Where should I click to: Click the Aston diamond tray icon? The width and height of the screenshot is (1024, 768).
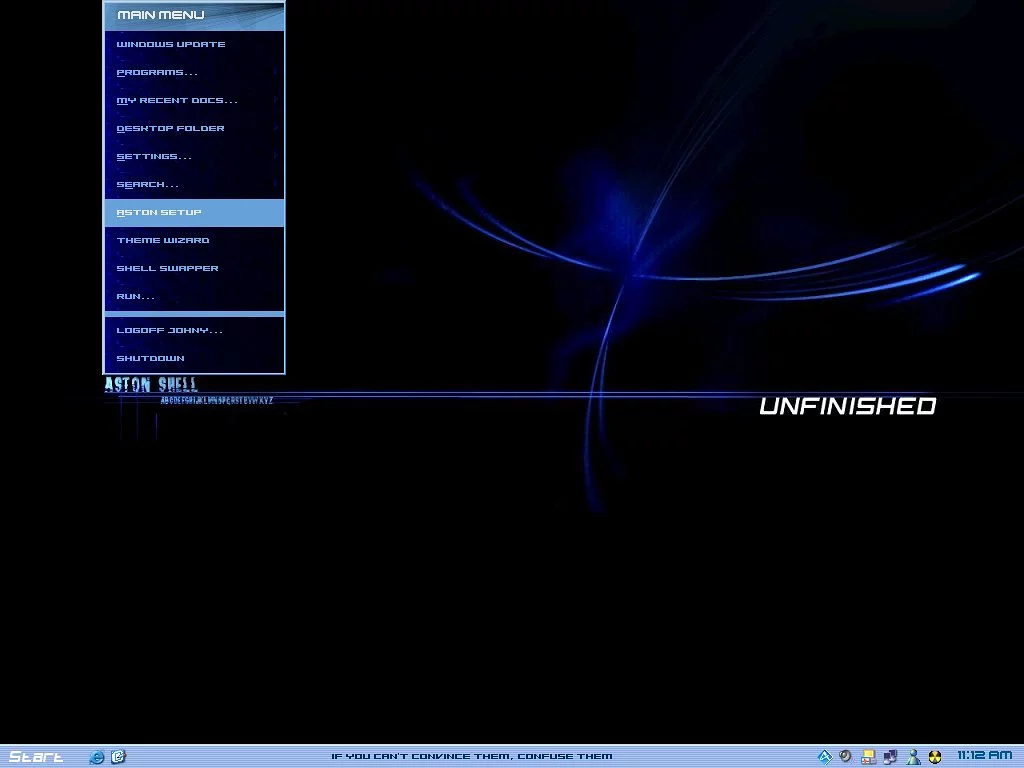point(825,757)
